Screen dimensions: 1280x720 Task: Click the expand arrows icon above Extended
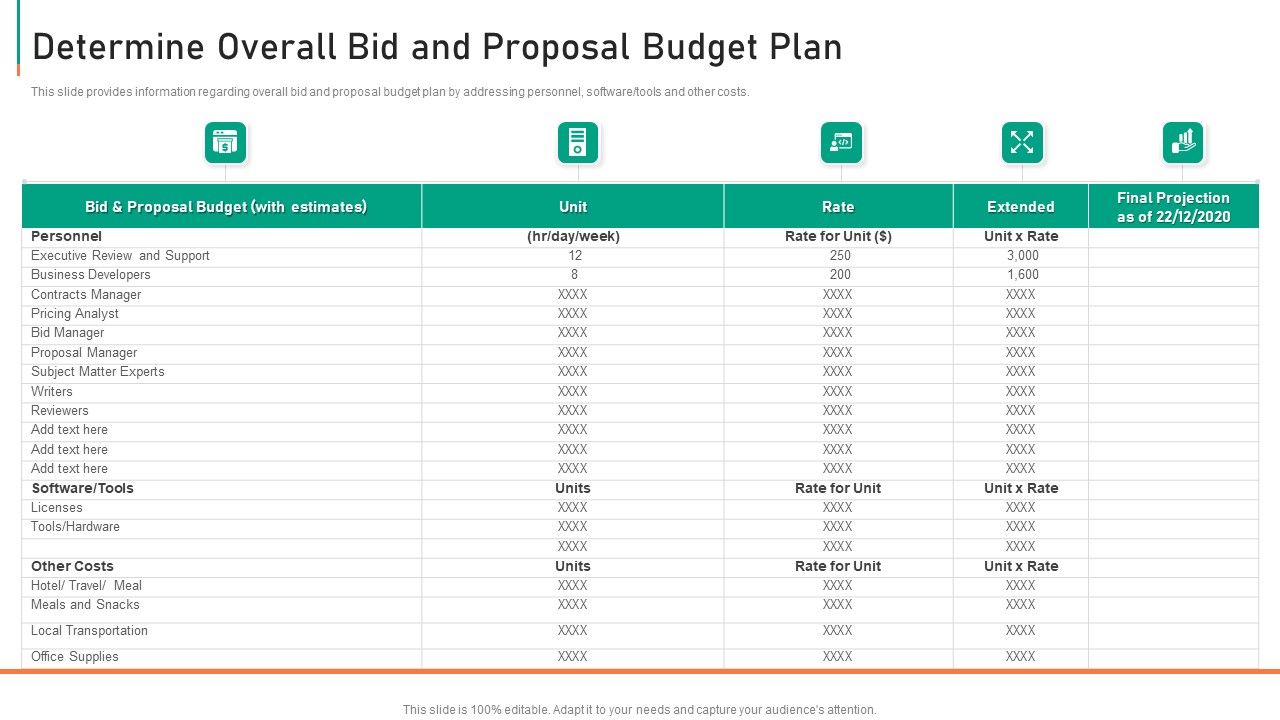click(x=1022, y=143)
